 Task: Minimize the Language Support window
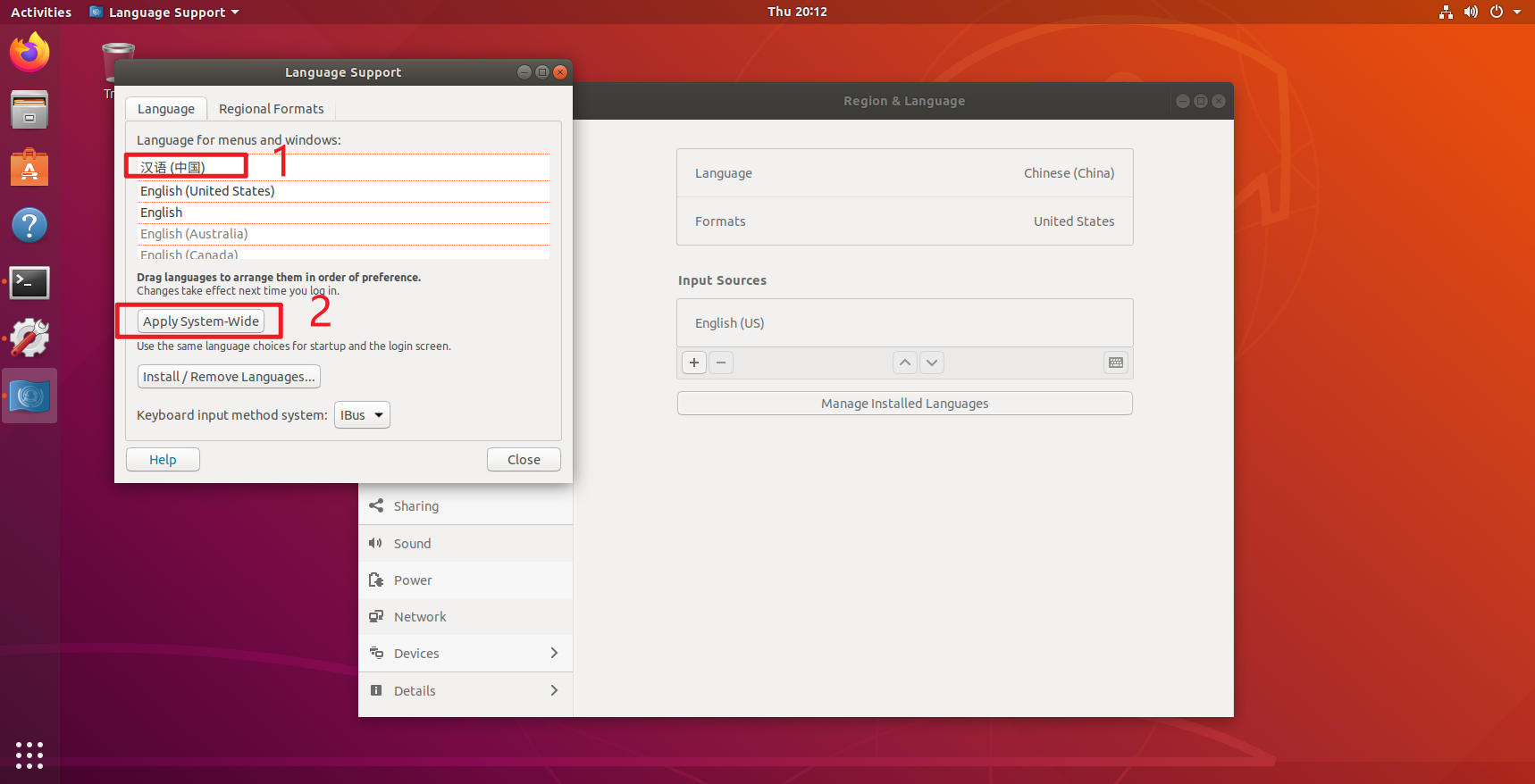click(524, 72)
